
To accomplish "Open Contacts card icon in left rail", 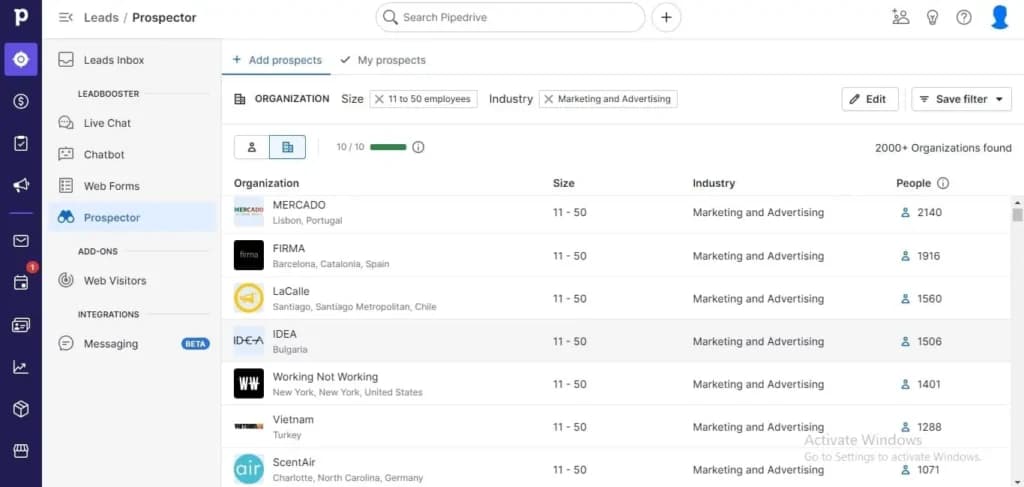I will 21,325.
